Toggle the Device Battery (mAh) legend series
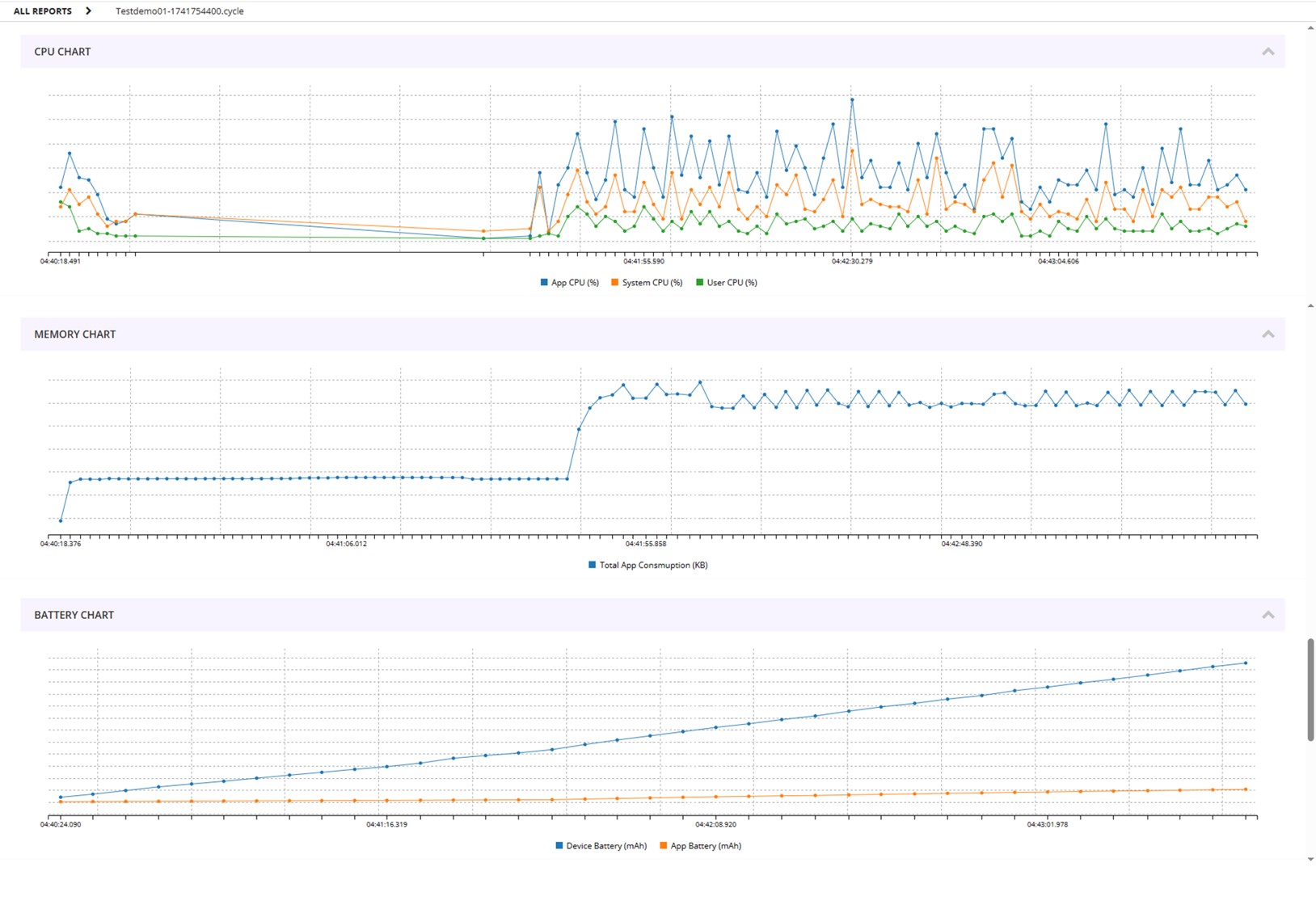 [x=601, y=846]
